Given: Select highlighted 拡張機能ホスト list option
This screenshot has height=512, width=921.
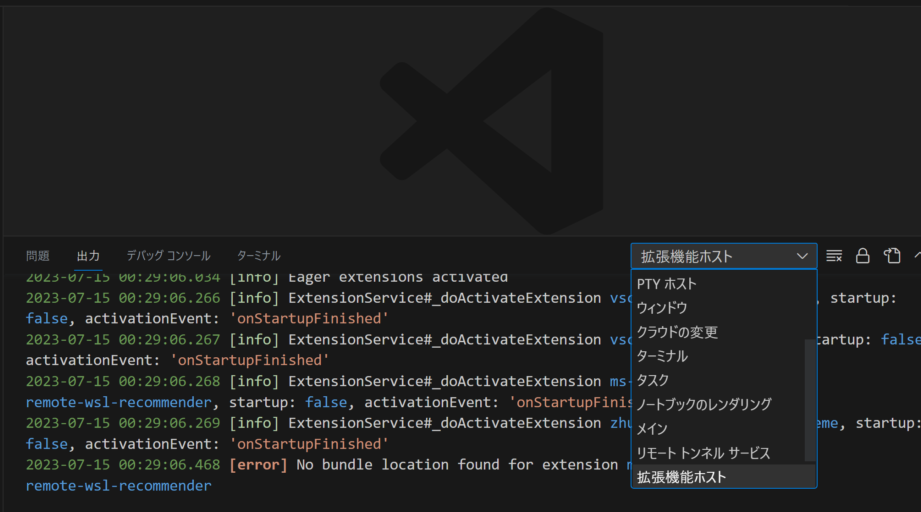Looking at the screenshot, I should 681,477.
